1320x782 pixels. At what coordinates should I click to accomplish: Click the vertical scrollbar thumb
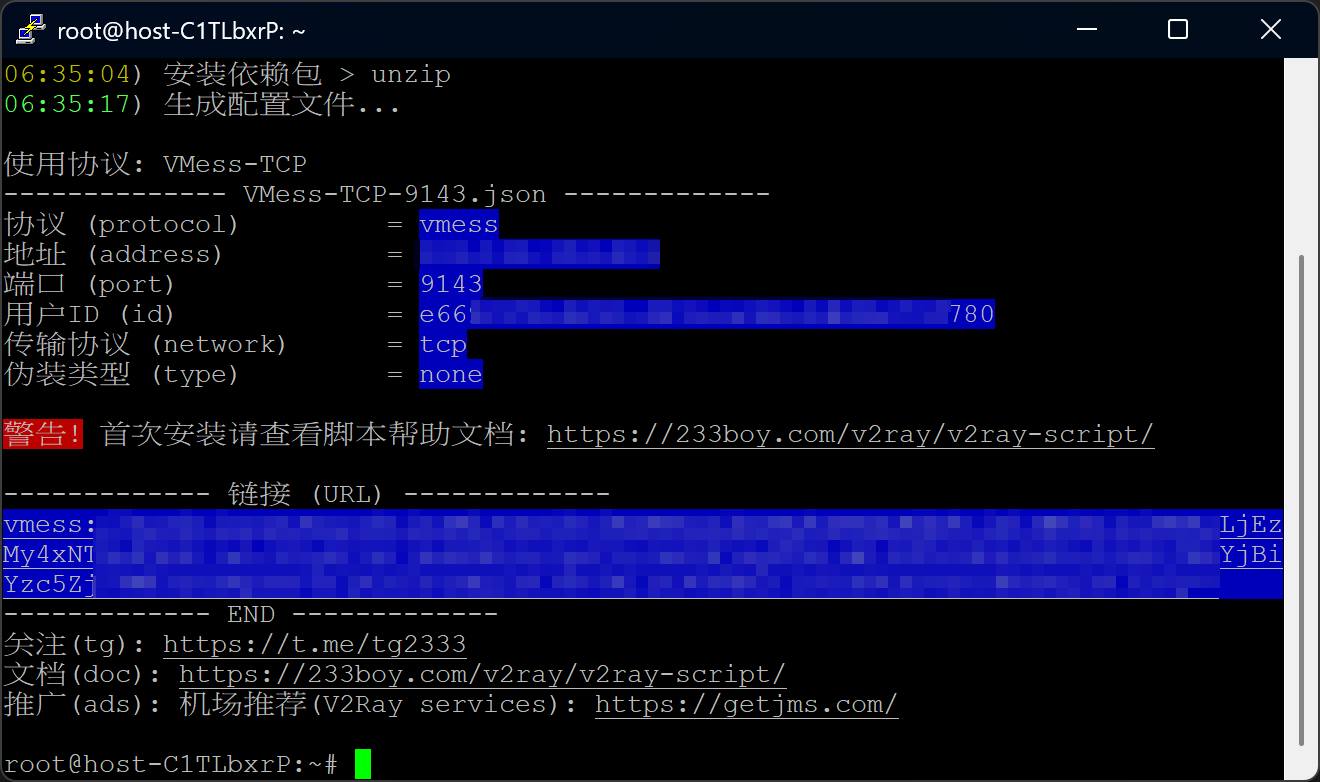pos(1300,500)
